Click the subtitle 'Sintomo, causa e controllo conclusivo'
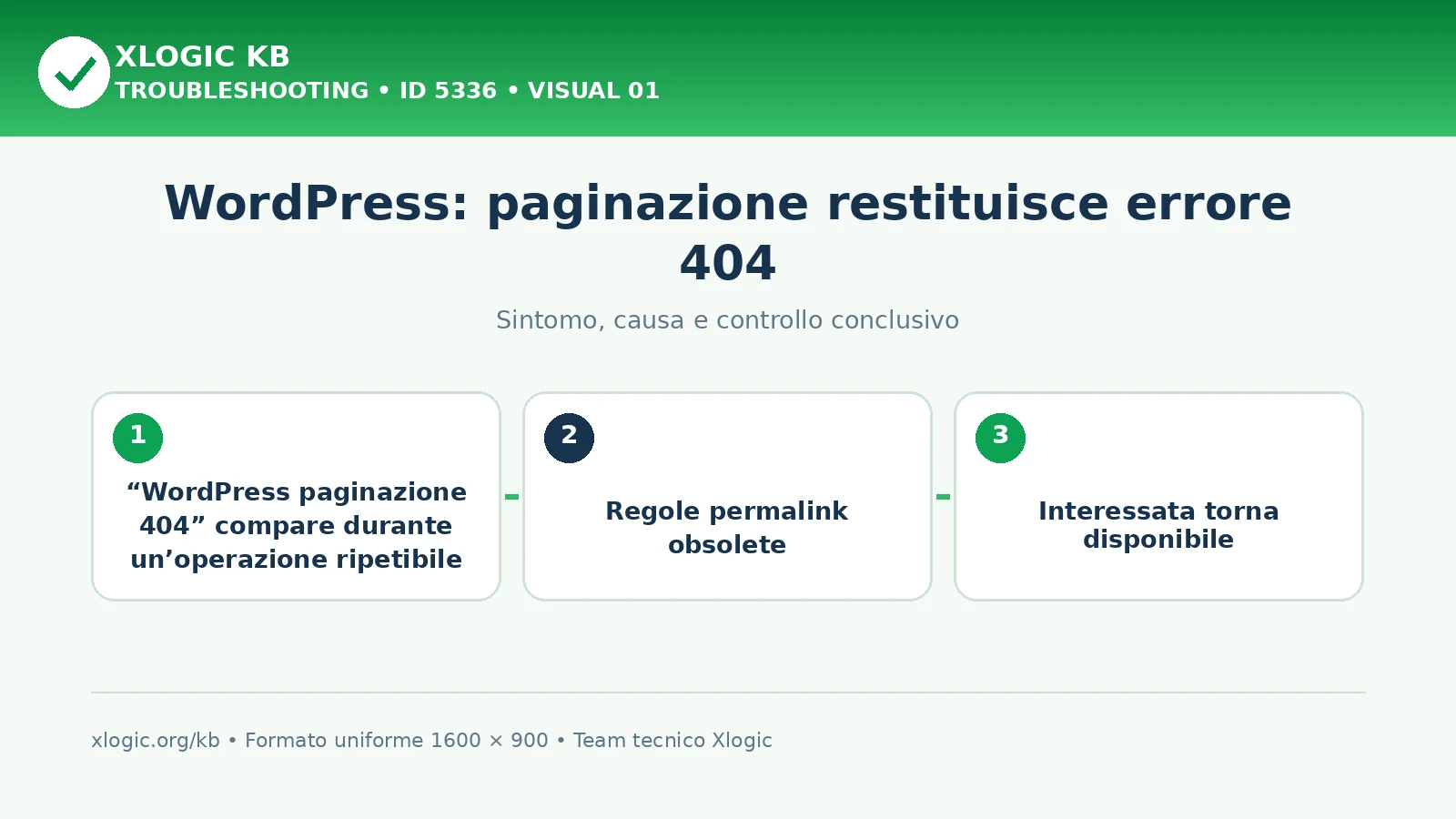Viewport: 1456px width, 819px height. point(727,320)
